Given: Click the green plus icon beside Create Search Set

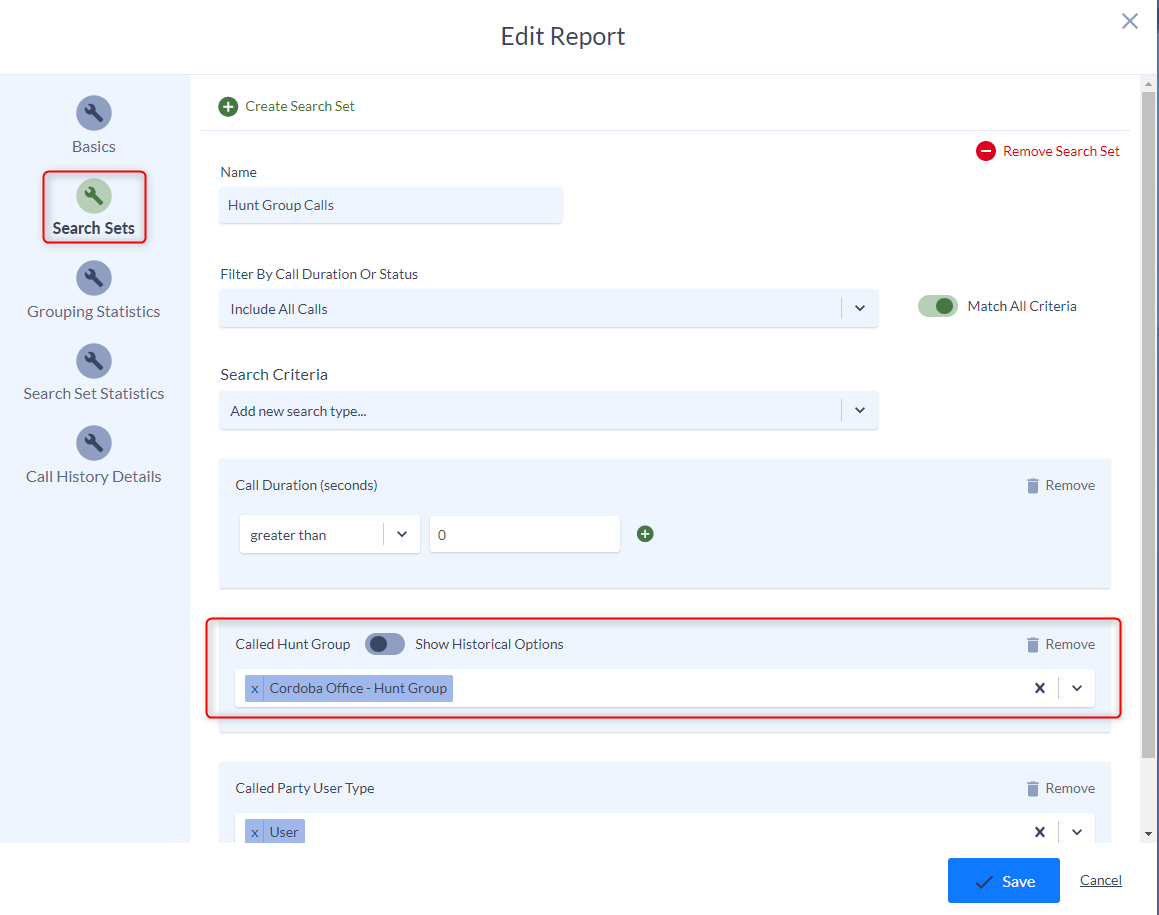Looking at the screenshot, I should click(228, 105).
